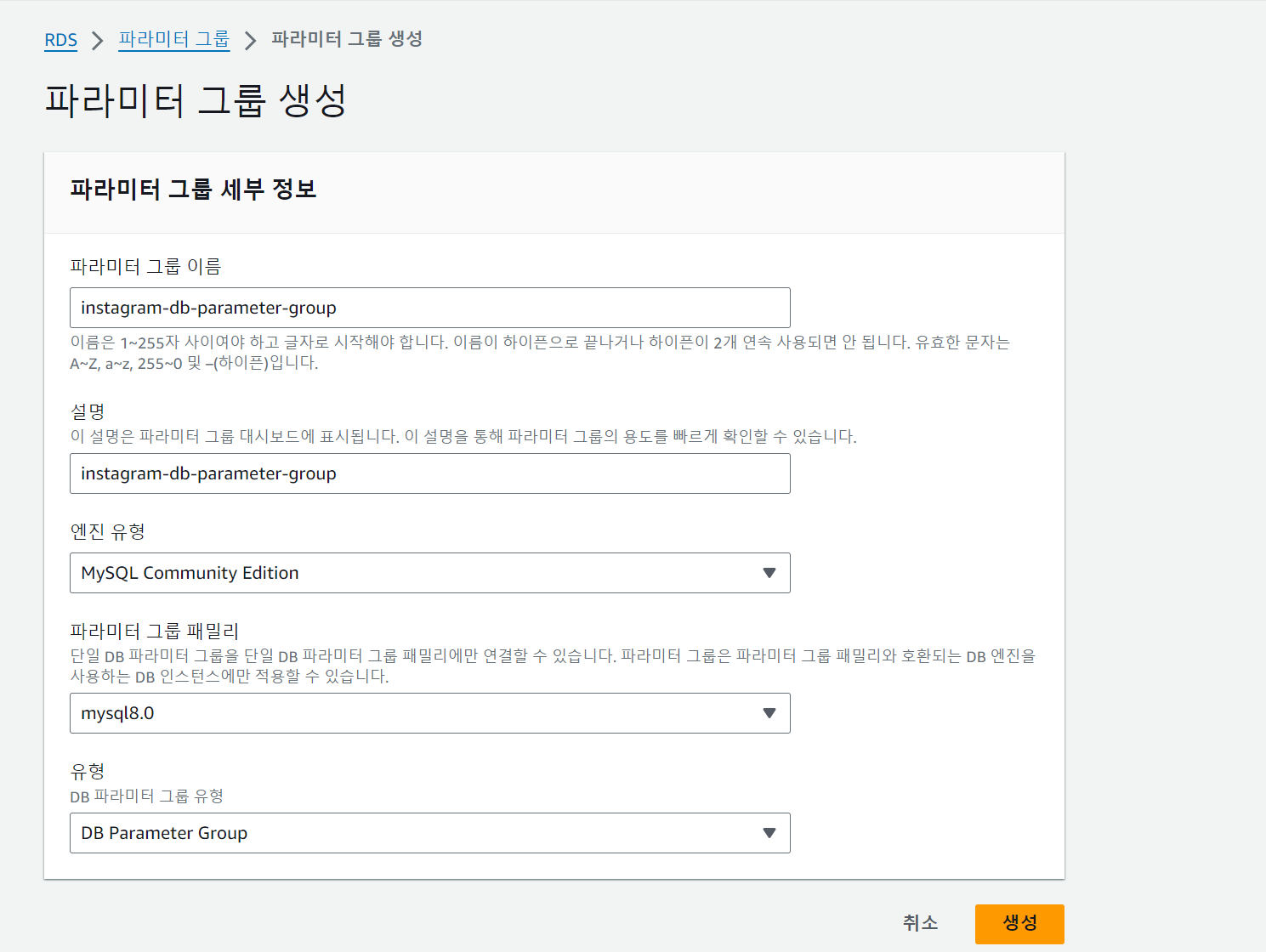Click the 유형 field label
The height and width of the screenshot is (952, 1266).
88,771
